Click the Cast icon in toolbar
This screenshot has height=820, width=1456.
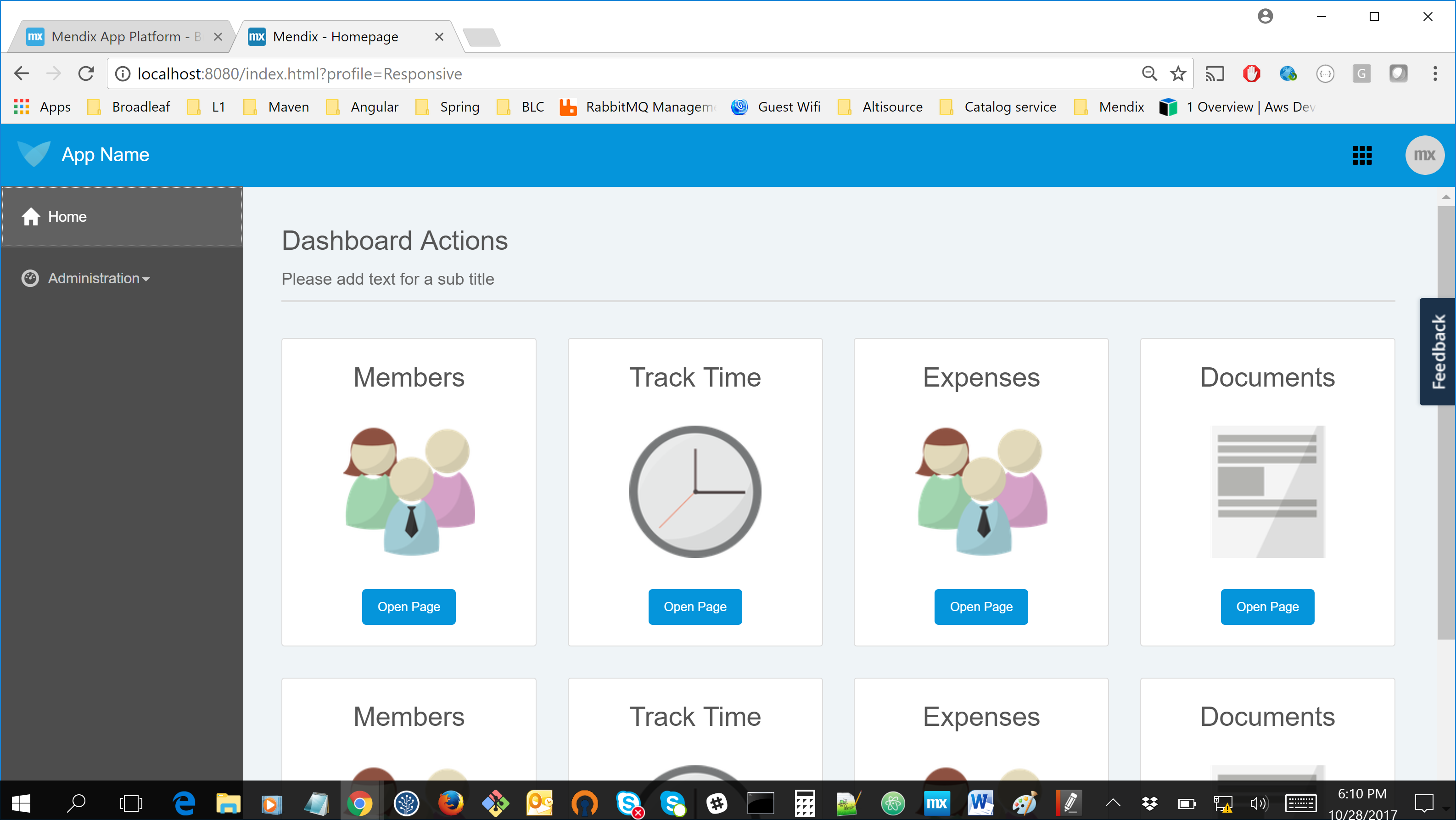click(x=1214, y=73)
